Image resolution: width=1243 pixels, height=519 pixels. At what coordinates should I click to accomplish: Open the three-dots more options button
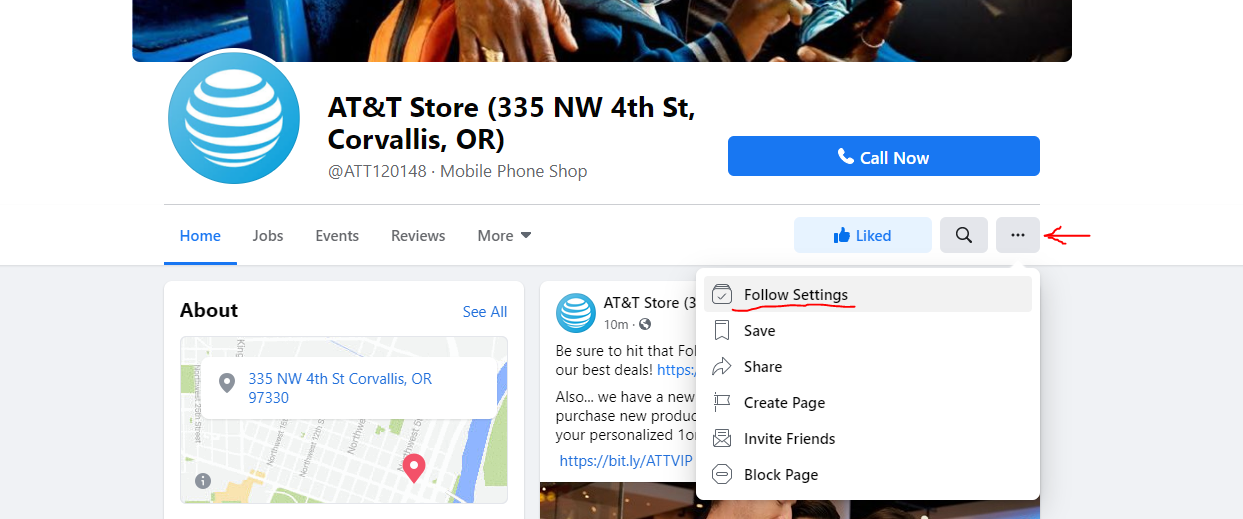pos(1018,235)
